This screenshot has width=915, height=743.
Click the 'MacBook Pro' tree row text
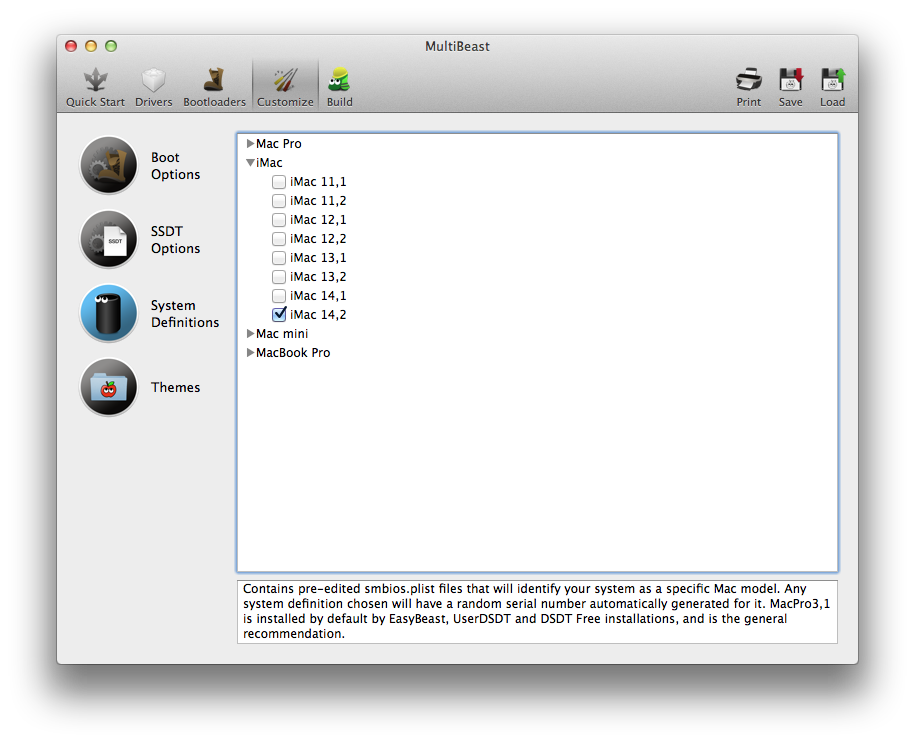click(x=293, y=353)
